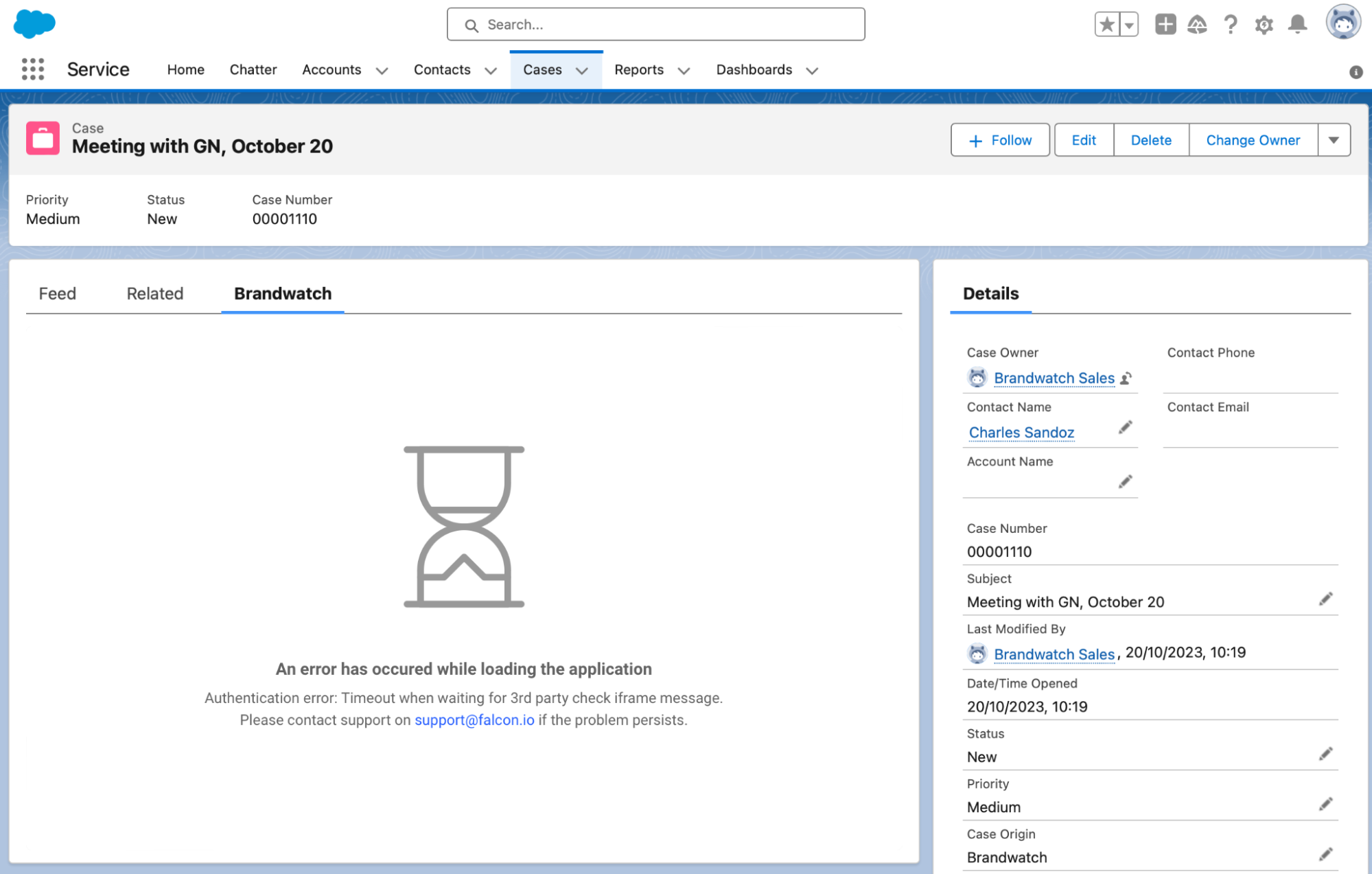Click 'An error has occured' message heading
The width and height of the screenshot is (1372, 874).
[464, 669]
